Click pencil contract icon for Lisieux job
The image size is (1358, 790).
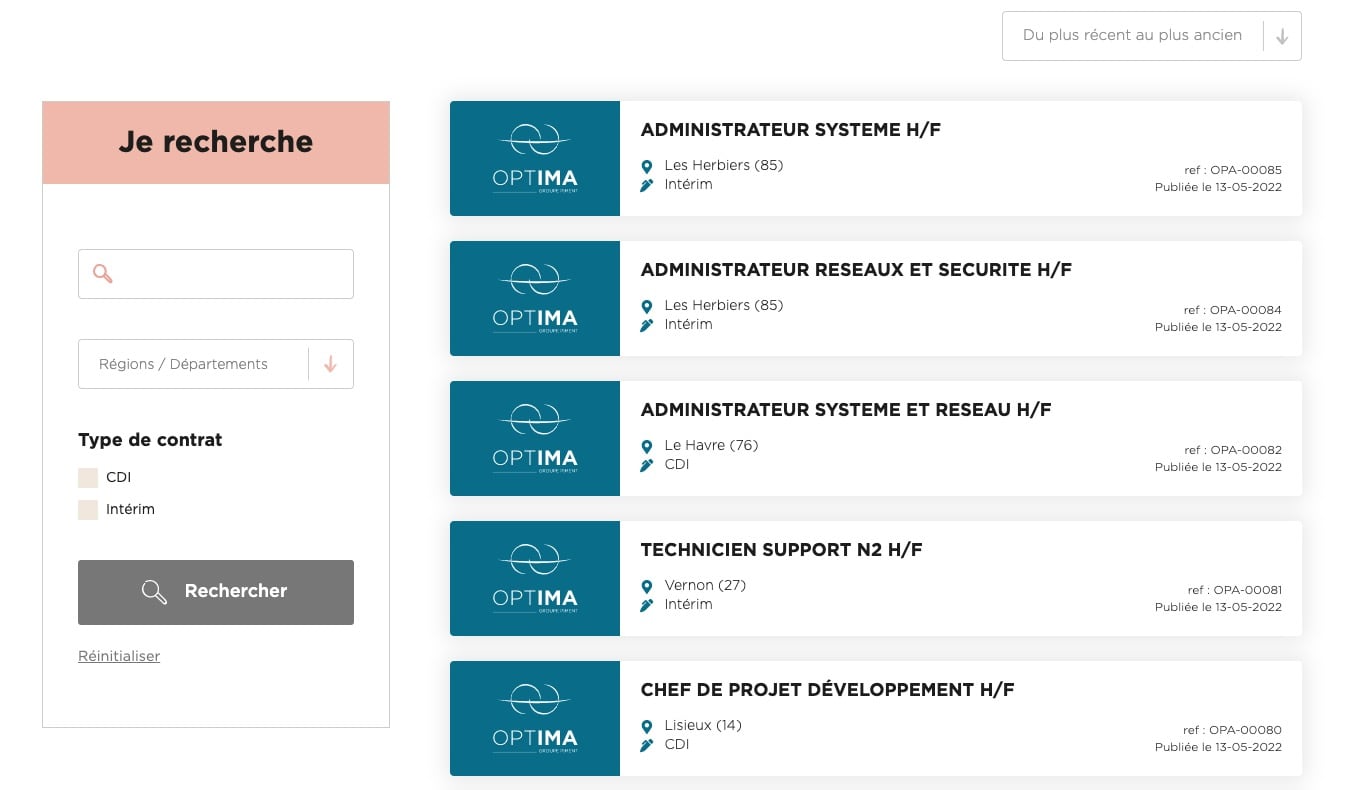(x=647, y=745)
